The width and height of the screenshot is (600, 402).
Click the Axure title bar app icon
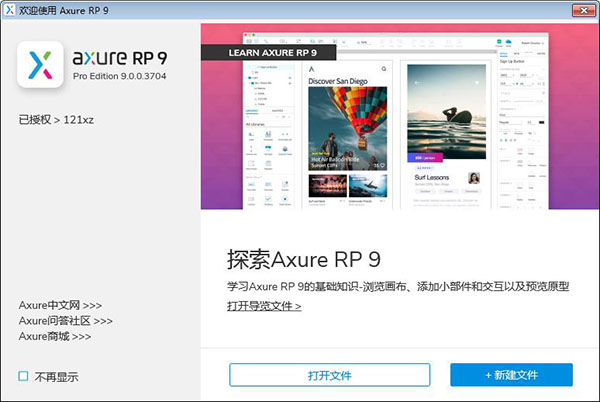point(9,10)
